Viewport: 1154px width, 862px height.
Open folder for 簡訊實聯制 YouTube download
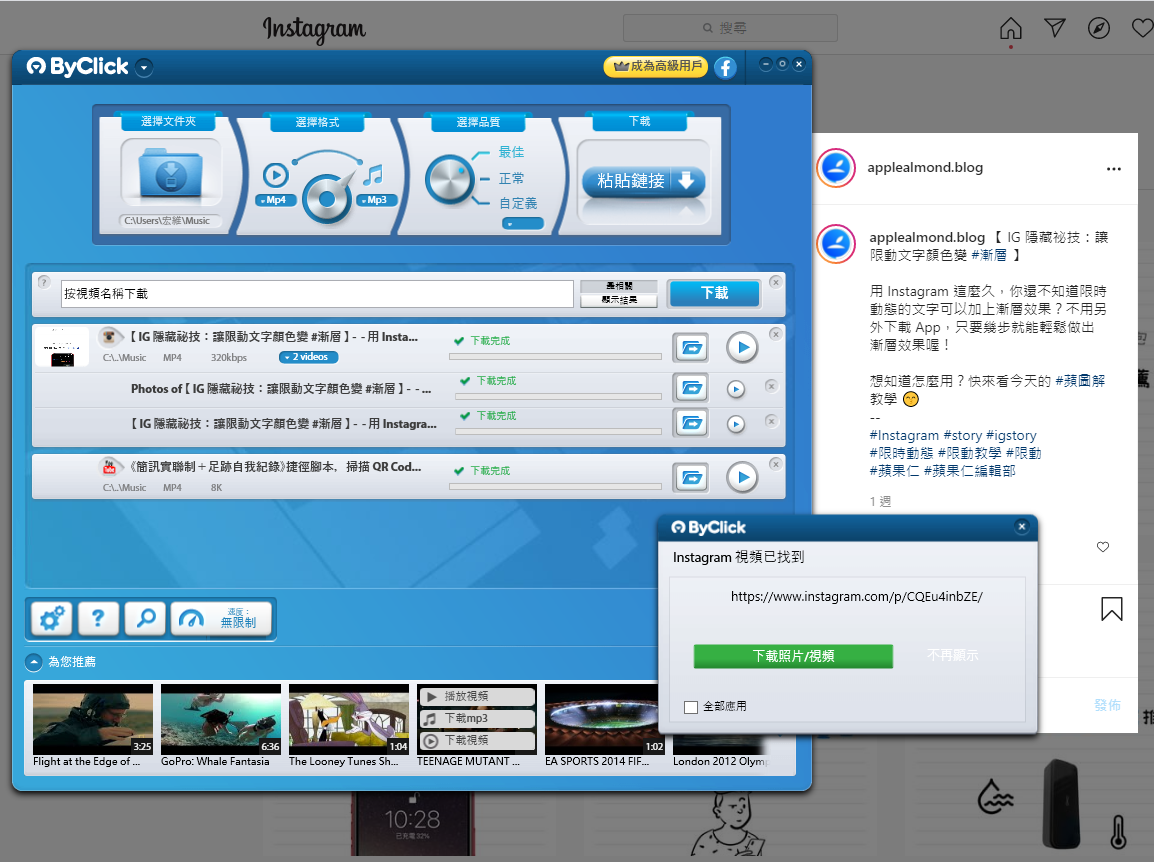pos(691,478)
